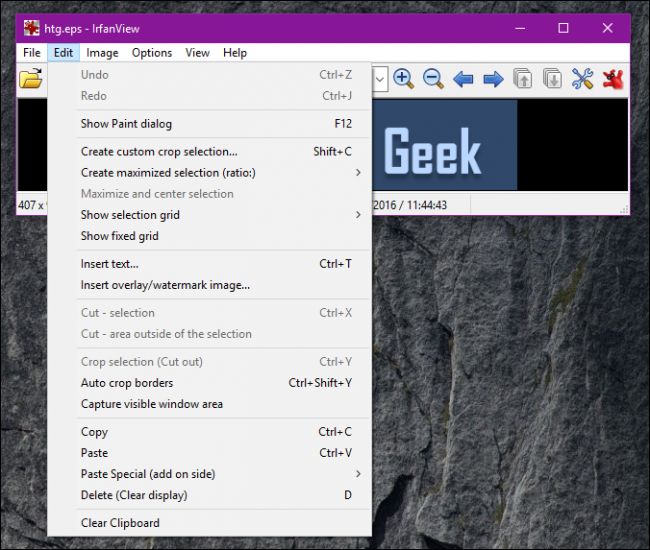Open the Help menu
The height and width of the screenshot is (550, 650).
235,53
